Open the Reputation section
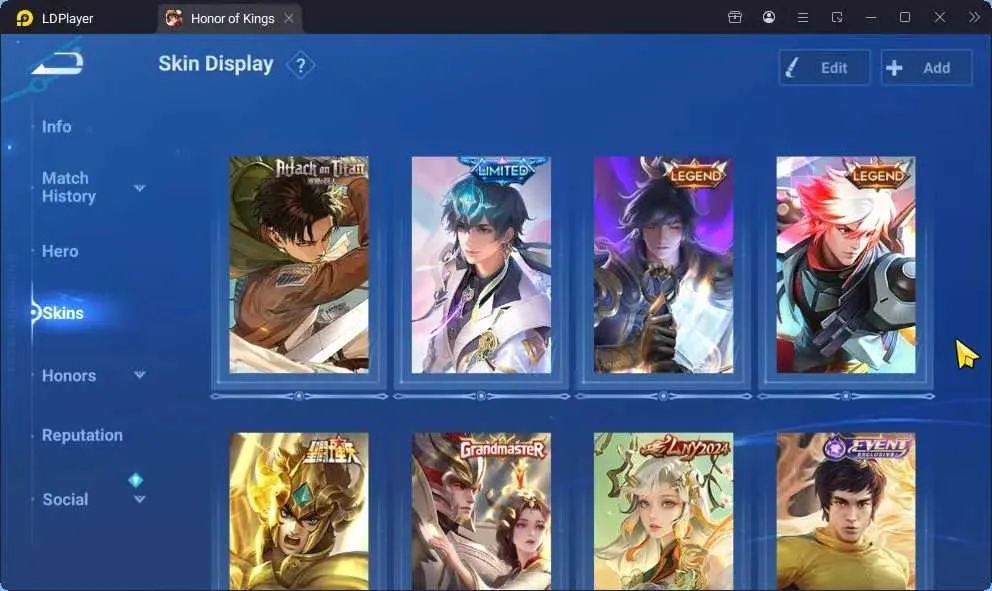Image resolution: width=992 pixels, height=591 pixels. pyautogui.click(x=82, y=435)
